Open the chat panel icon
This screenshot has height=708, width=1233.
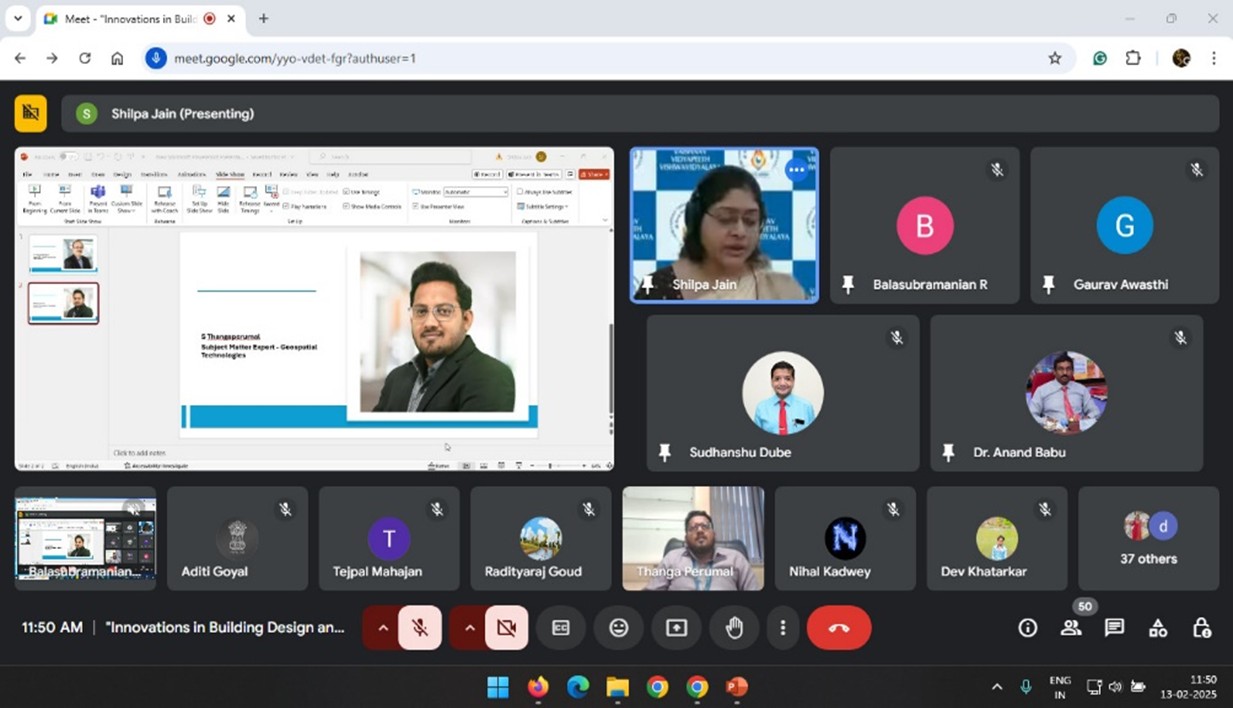pyautogui.click(x=1114, y=628)
